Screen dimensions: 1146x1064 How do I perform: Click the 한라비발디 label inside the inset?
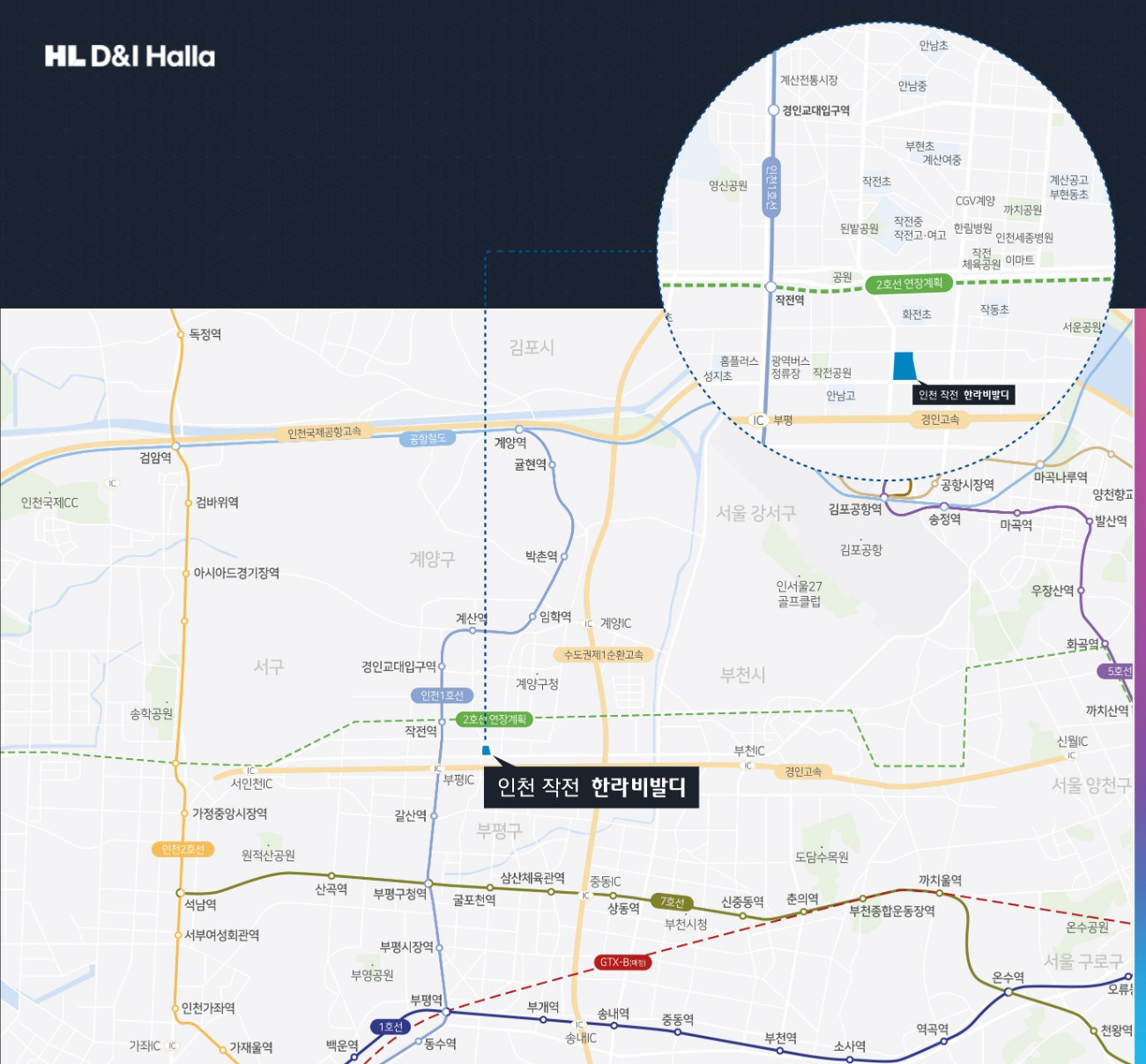coord(964,395)
